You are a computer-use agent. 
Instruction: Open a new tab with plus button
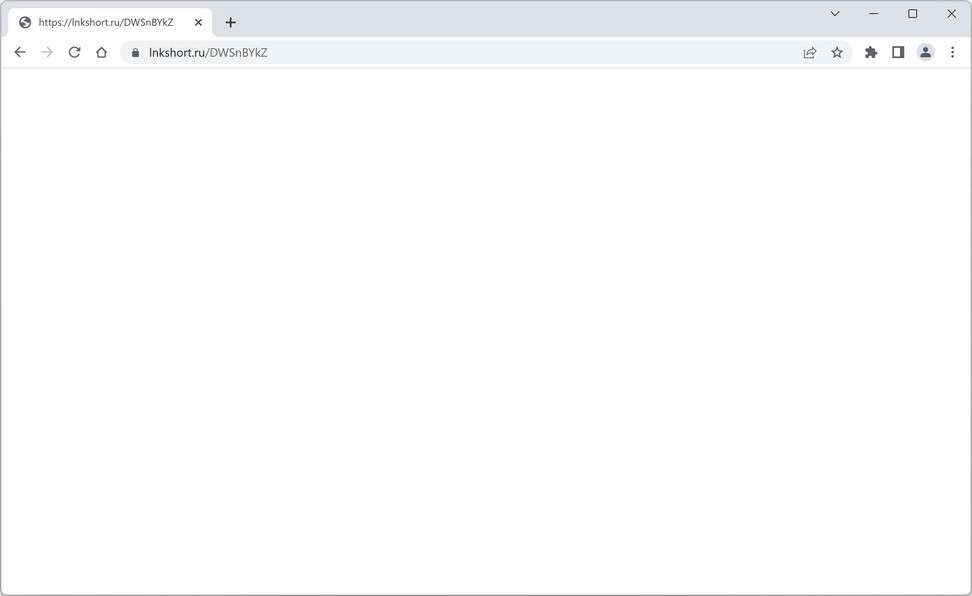231,22
